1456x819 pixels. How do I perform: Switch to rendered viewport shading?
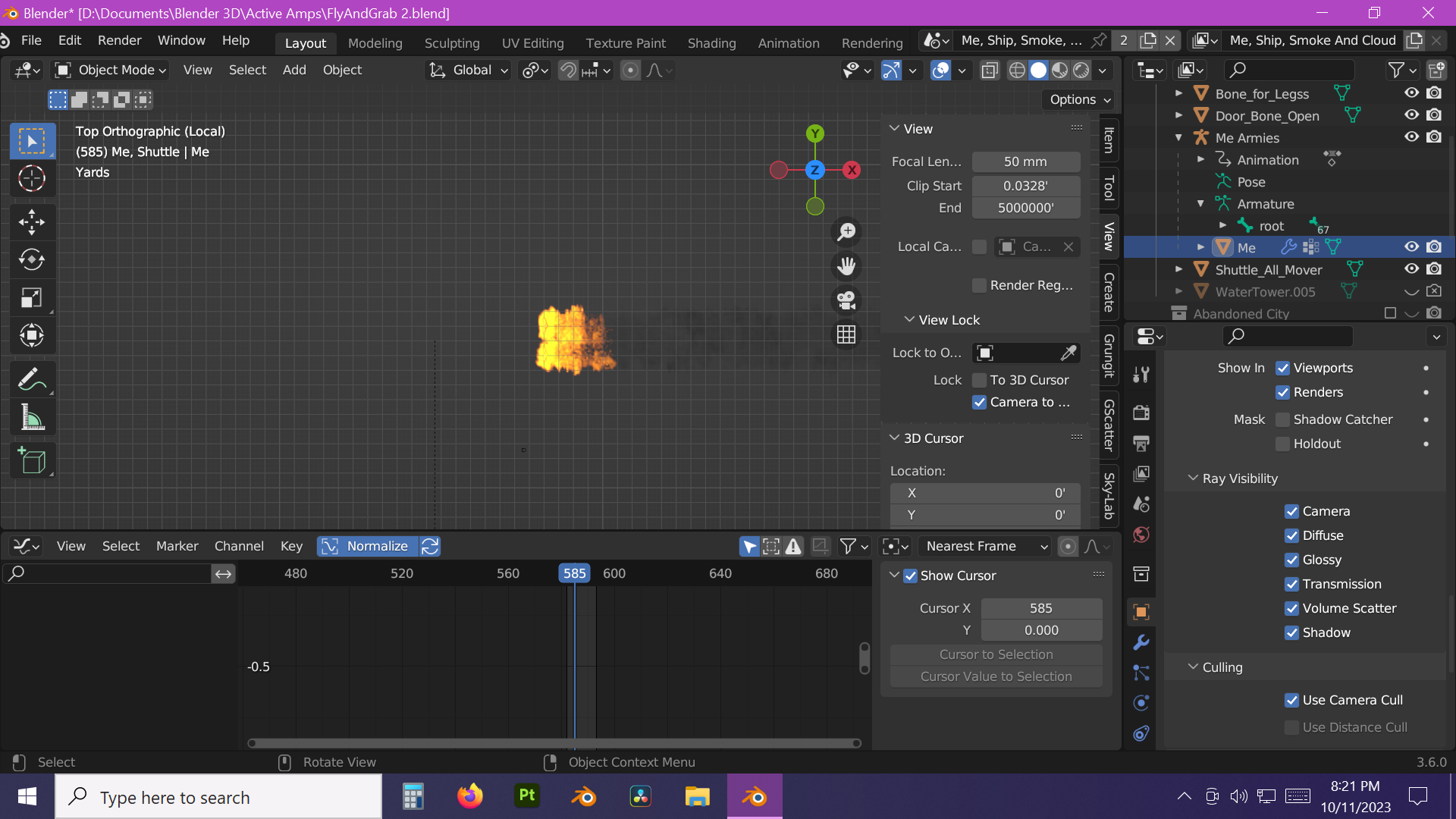(1081, 71)
